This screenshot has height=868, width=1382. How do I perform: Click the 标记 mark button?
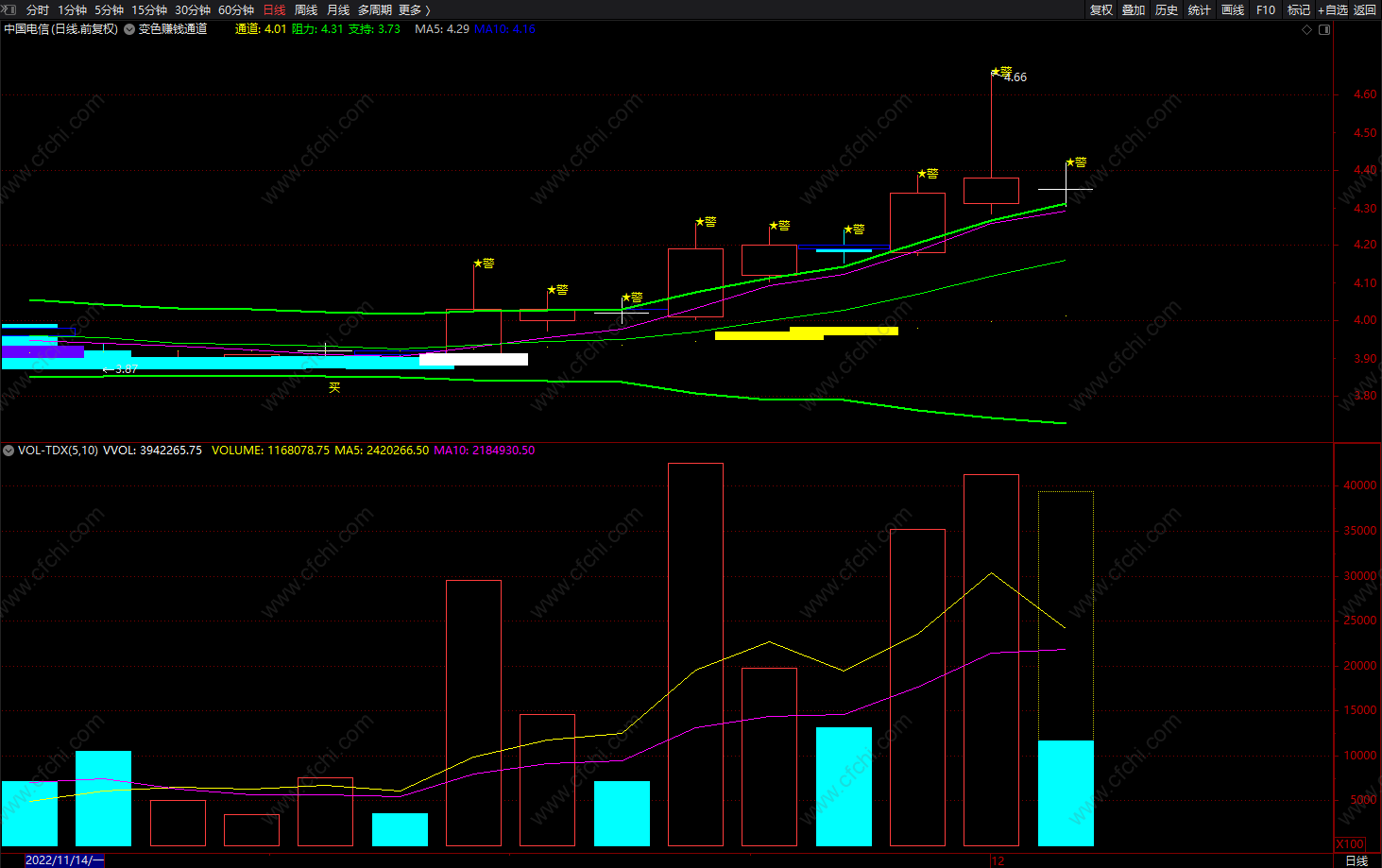coord(1299,9)
